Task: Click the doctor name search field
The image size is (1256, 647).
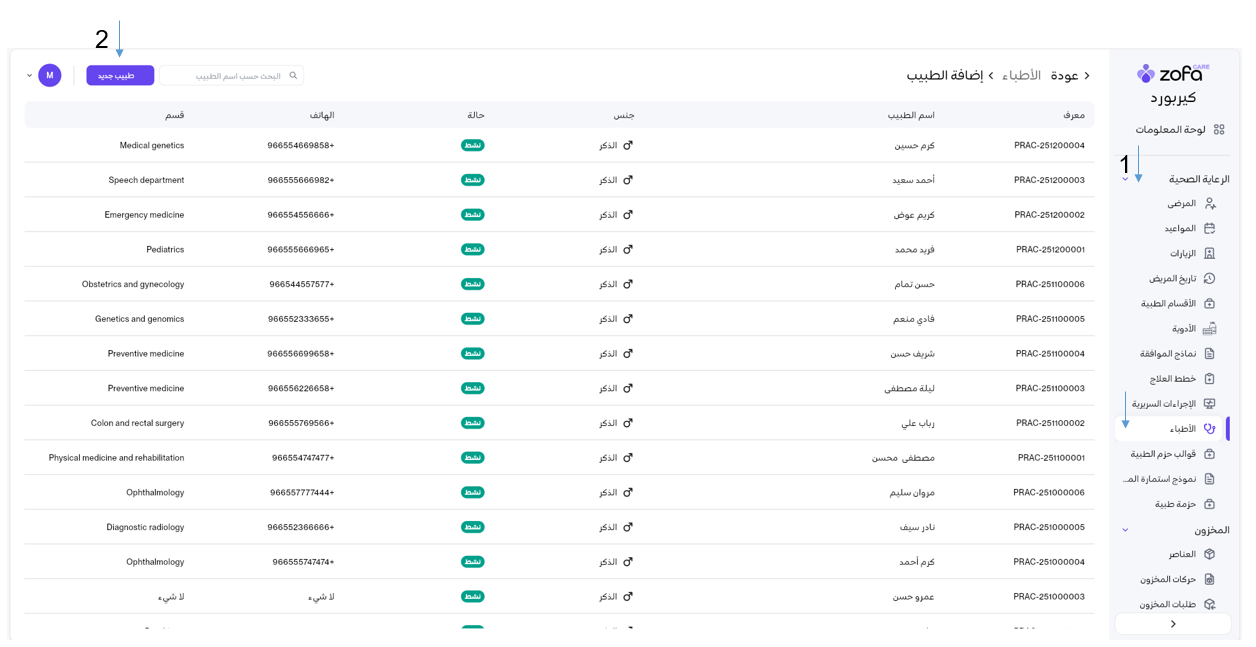Action: pos(225,76)
